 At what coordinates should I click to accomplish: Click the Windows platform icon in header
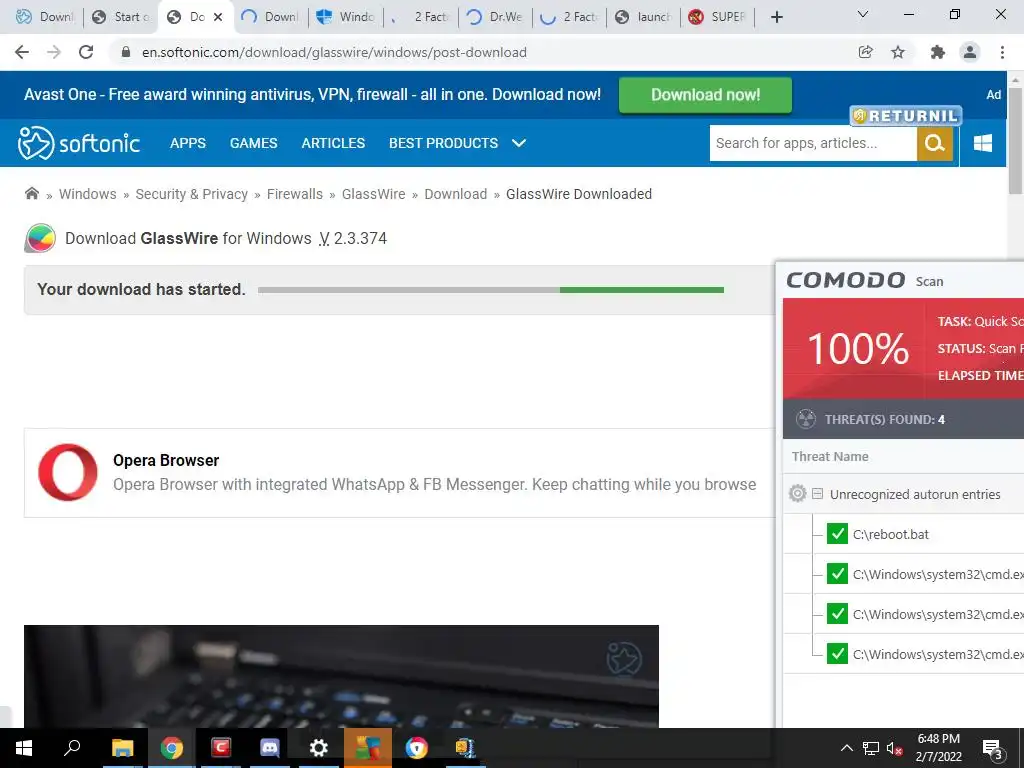pyautogui.click(x=982, y=143)
